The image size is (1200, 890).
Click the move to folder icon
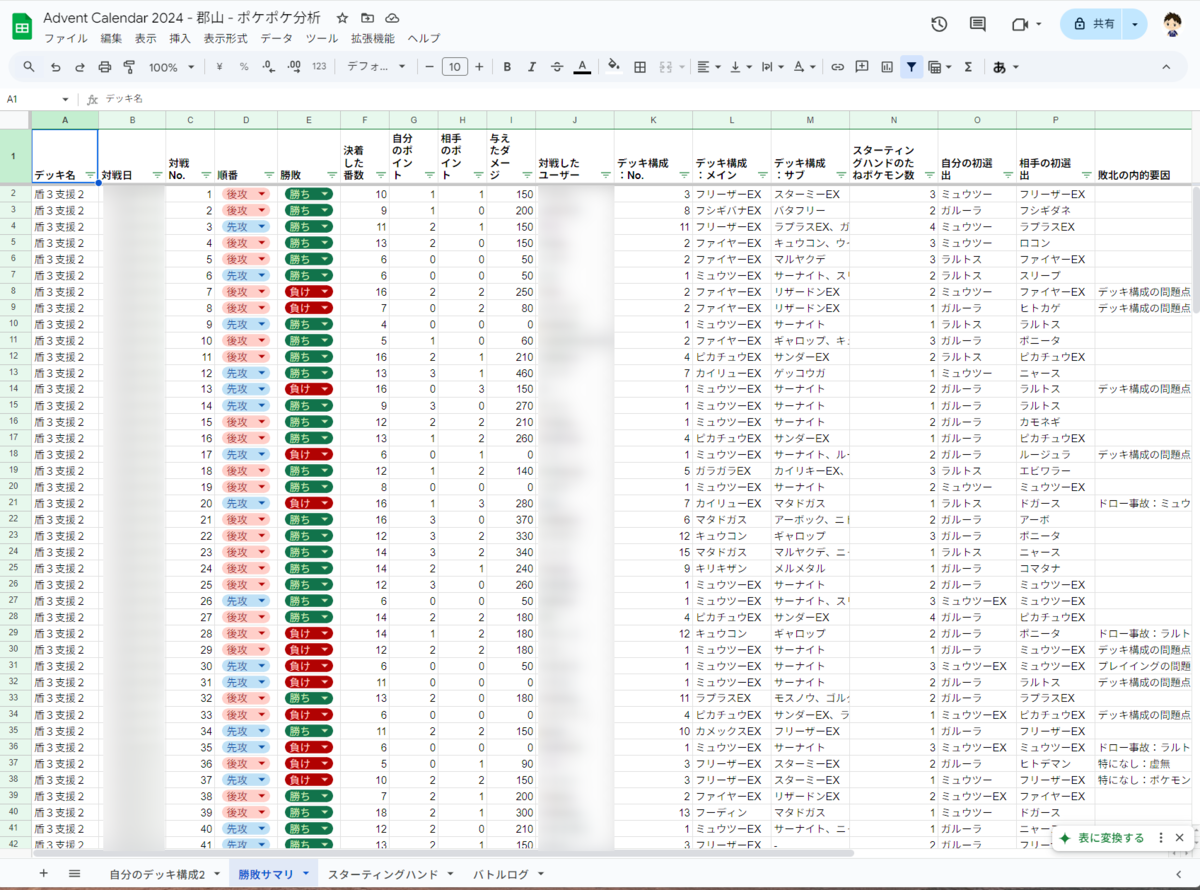pyautogui.click(x=368, y=19)
